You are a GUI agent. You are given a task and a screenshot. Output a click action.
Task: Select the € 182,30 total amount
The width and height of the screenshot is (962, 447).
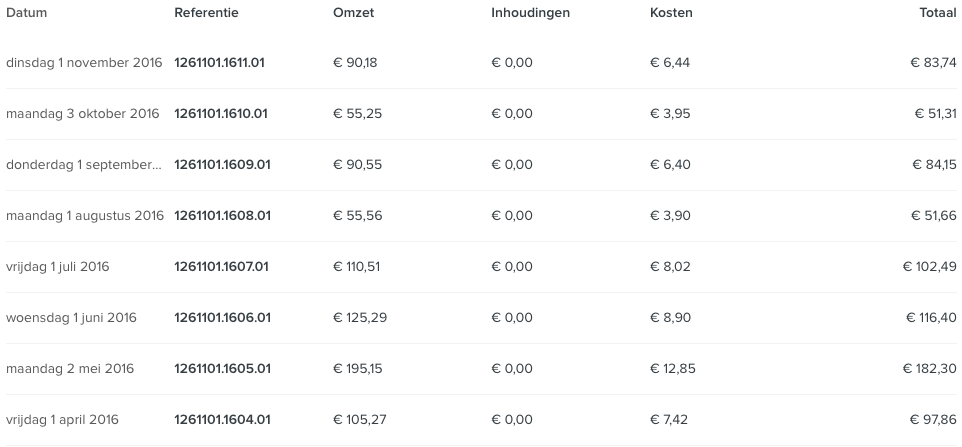929,368
